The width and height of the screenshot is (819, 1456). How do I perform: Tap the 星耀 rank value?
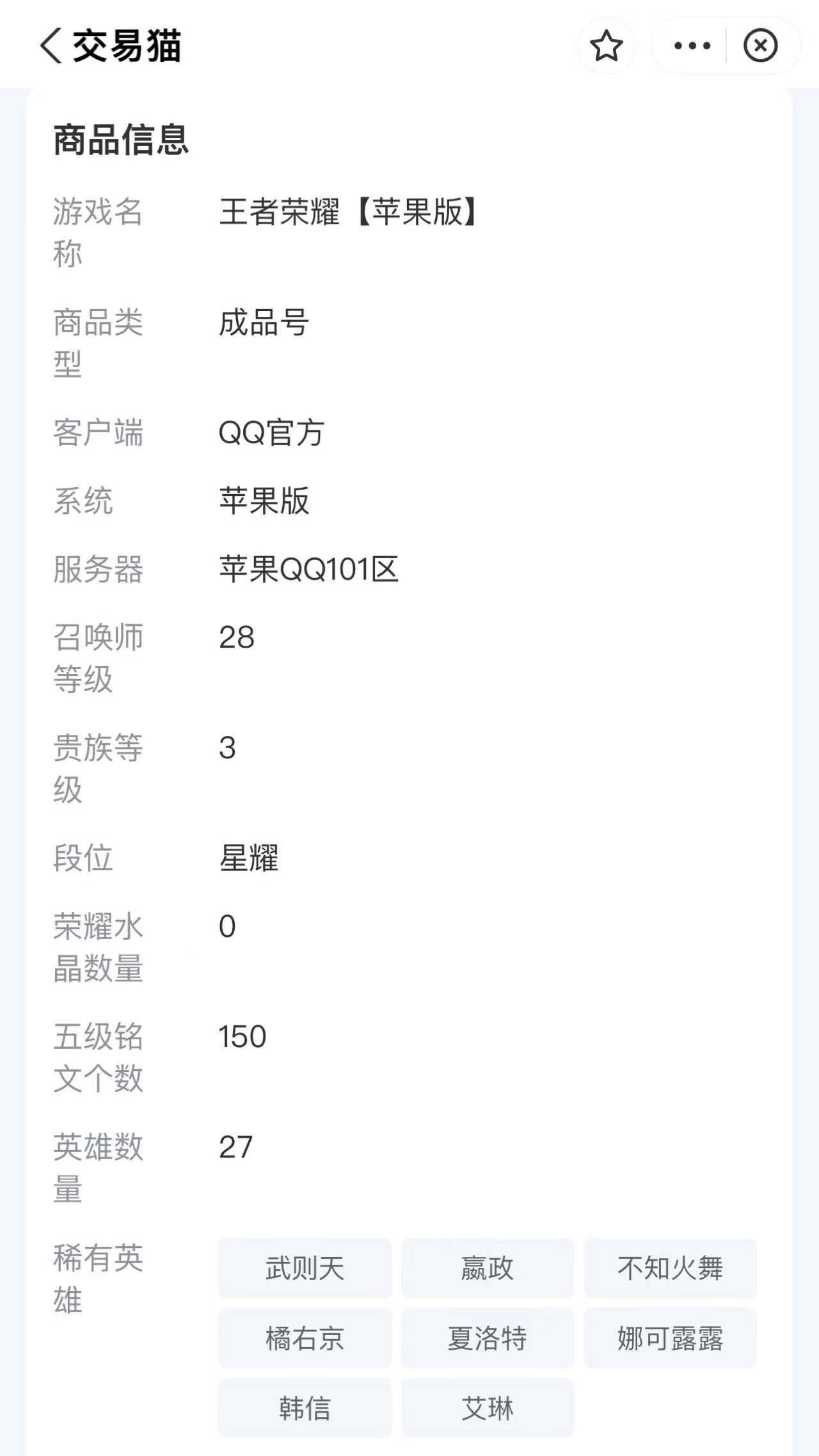click(x=248, y=858)
